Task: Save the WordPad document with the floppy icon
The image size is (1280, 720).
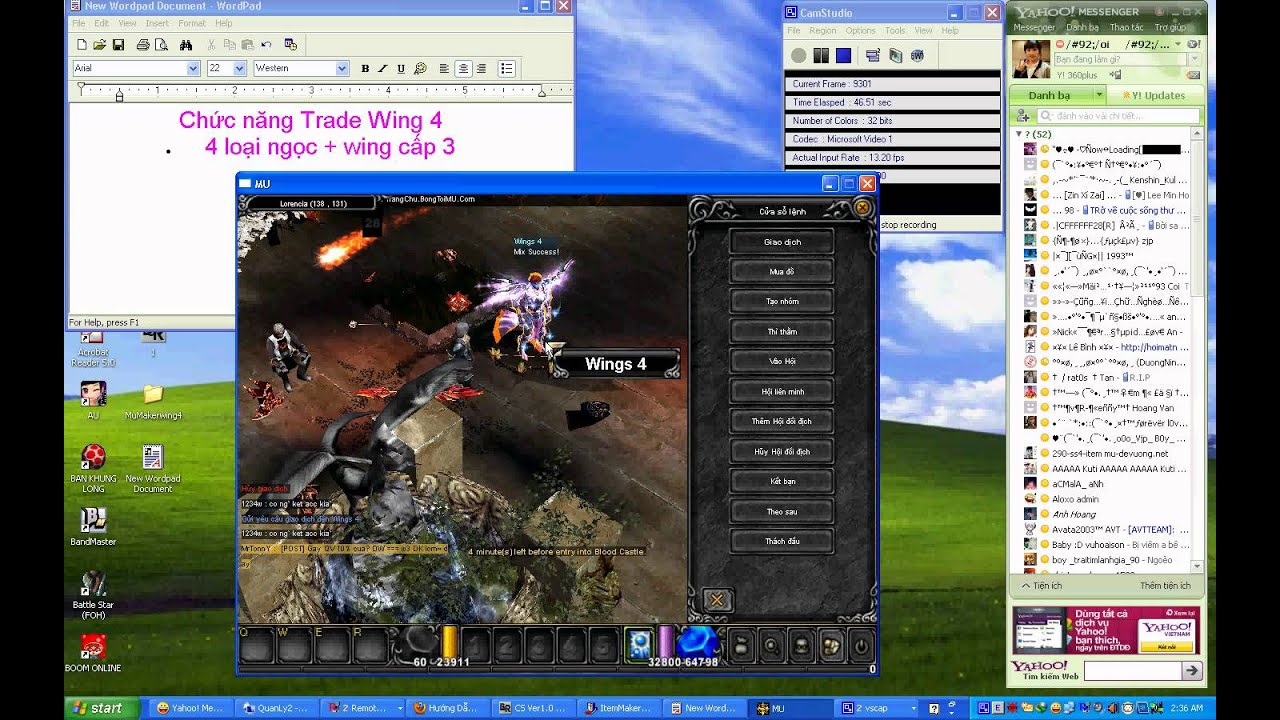Action: pyautogui.click(x=118, y=45)
